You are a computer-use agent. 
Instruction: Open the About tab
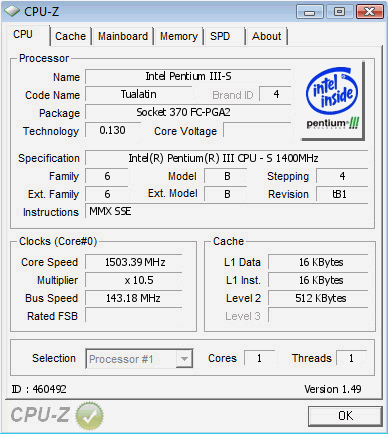click(x=266, y=36)
